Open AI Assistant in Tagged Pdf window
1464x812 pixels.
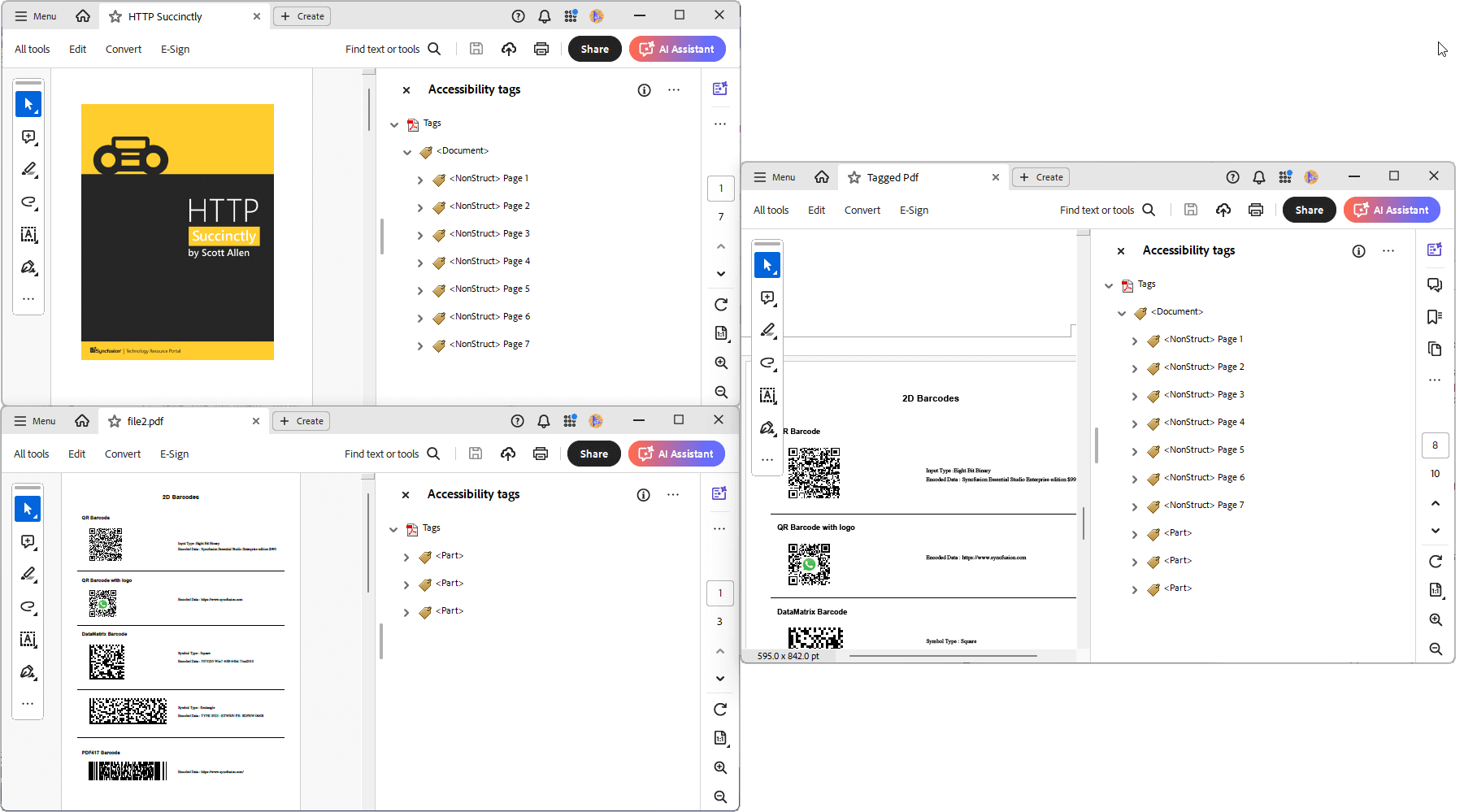click(1392, 210)
